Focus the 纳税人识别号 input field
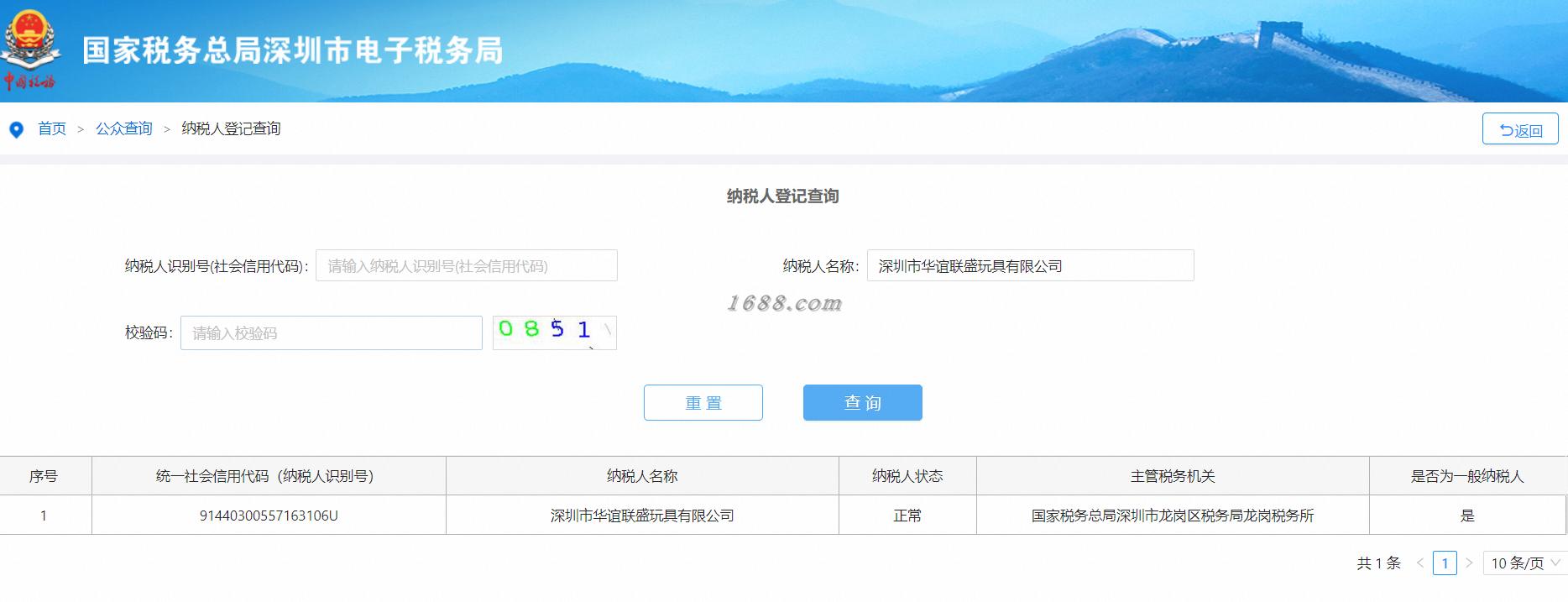 click(x=467, y=265)
